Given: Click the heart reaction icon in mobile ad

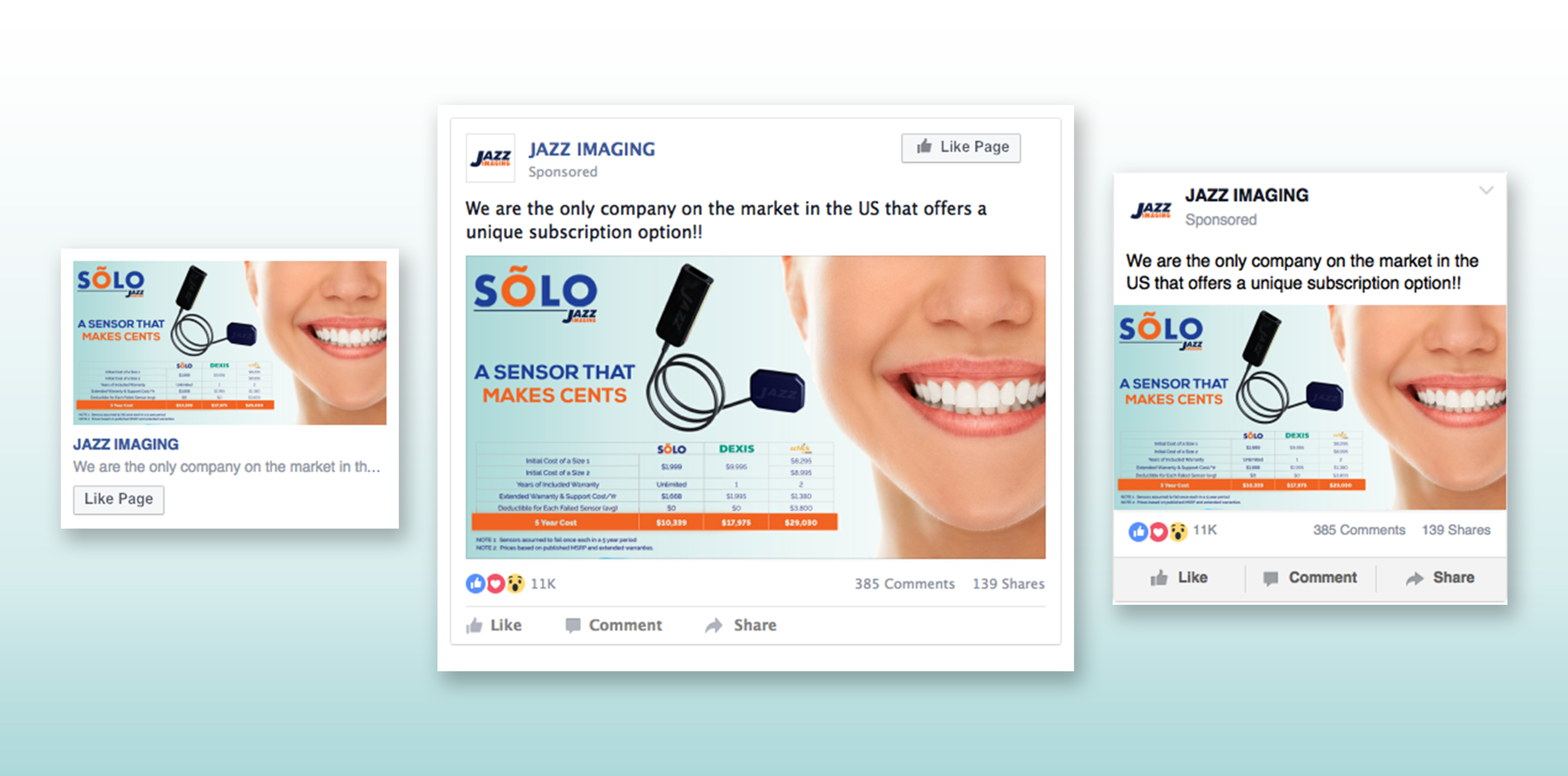Looking at the screenshot, I should pyautogui.click(x=1158, y=531).
